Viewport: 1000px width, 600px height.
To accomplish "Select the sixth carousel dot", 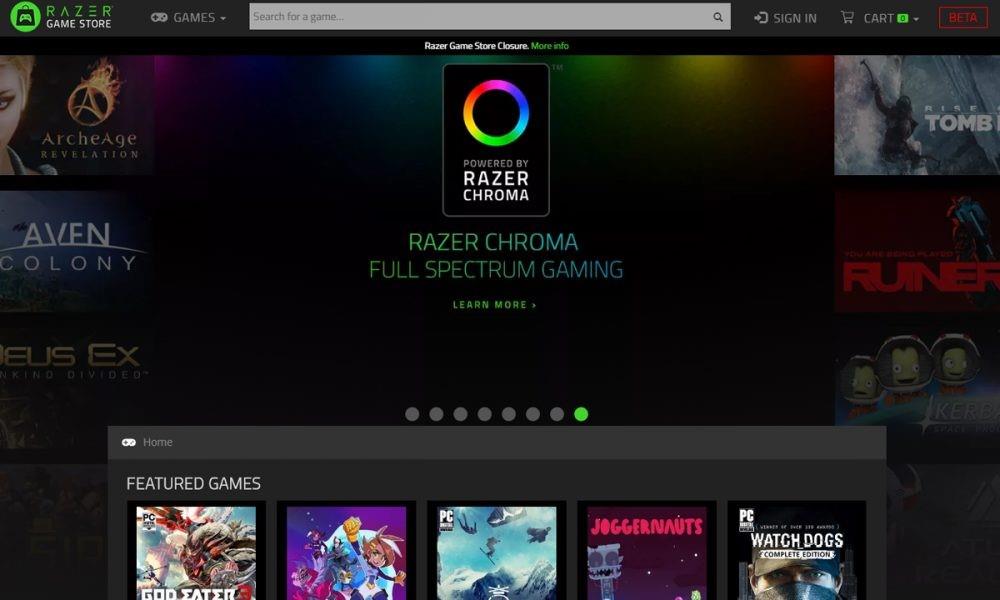I will (533, 414).
